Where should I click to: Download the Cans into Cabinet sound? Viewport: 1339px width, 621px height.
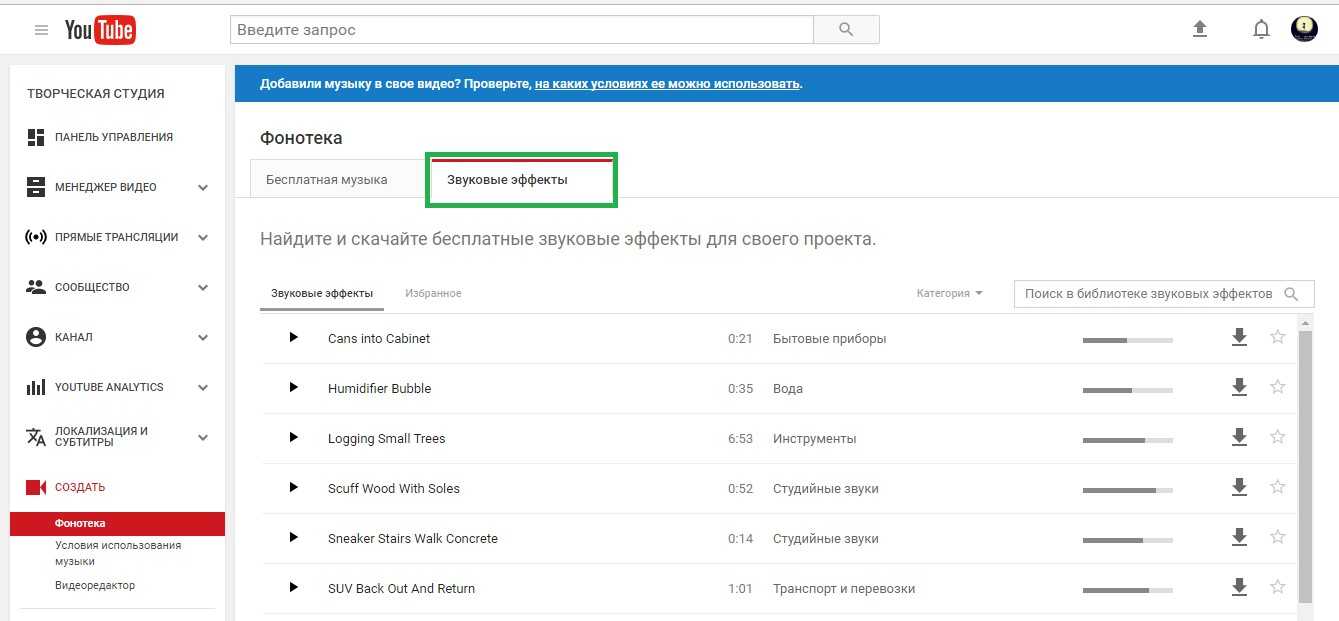1239,338
